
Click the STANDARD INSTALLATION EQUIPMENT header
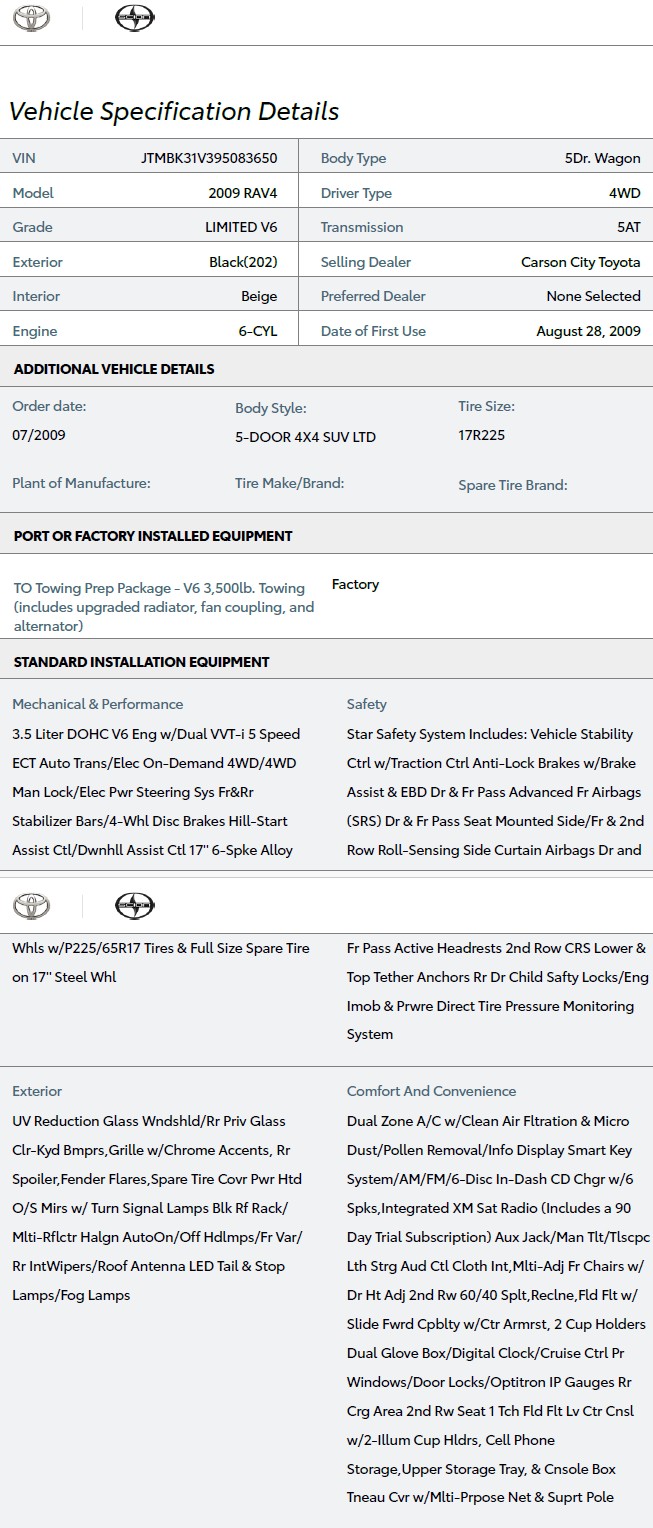(x=141, y=662)
